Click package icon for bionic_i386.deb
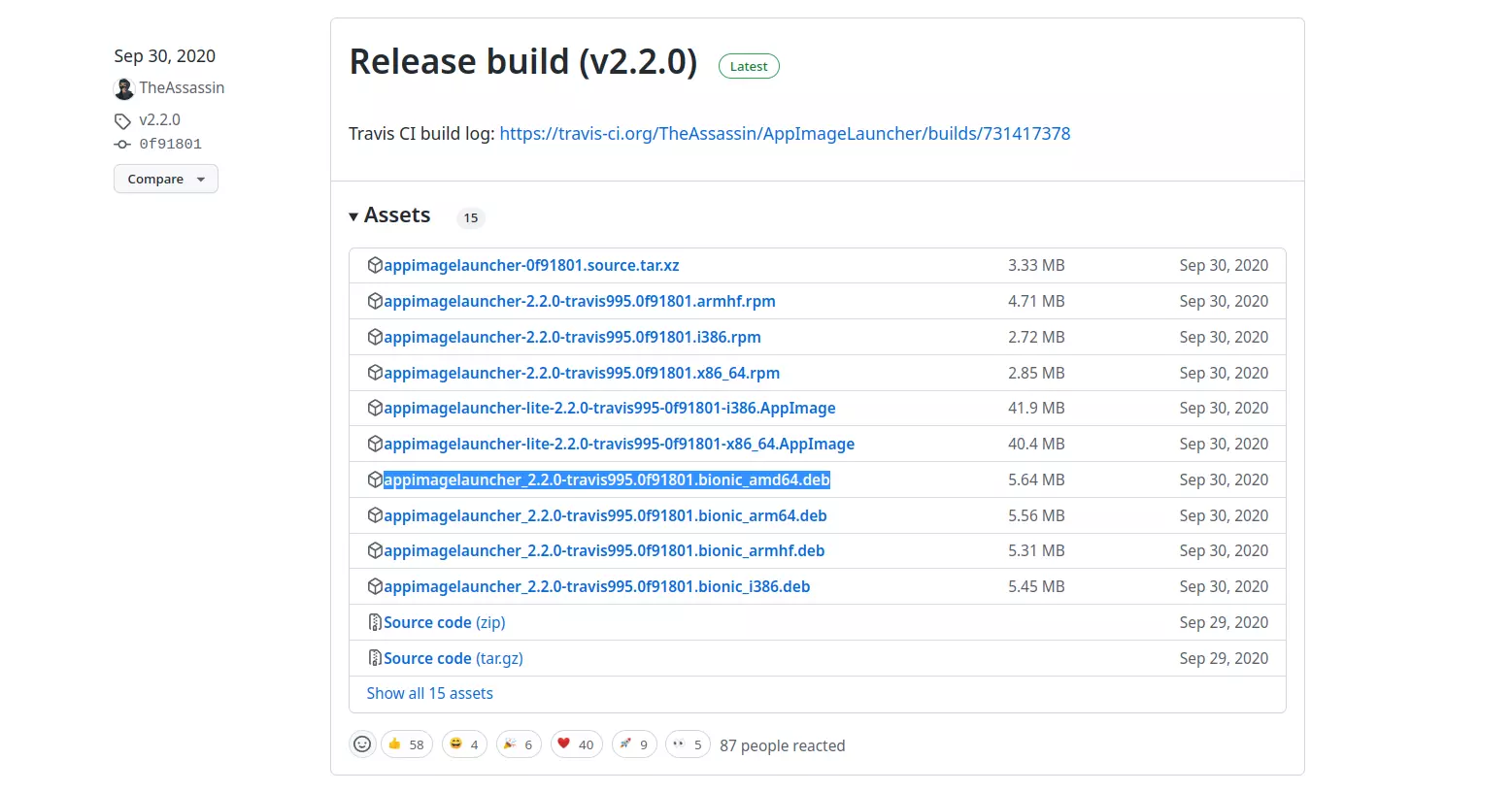 tap(375, 586)
